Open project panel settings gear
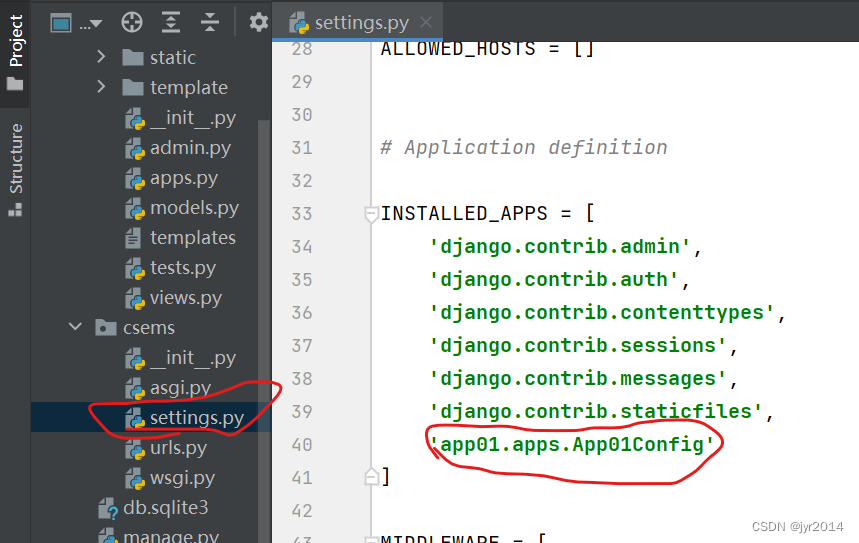This screenshot has height=543, width=859. 259,22
